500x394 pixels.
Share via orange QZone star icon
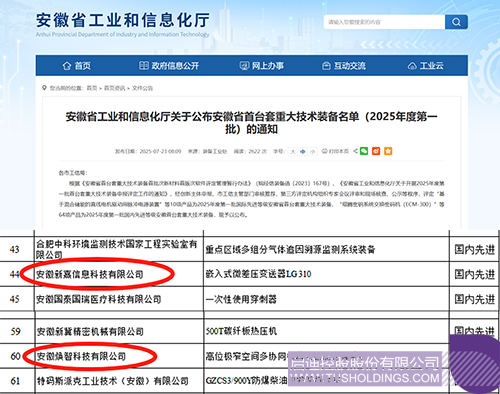pos(388,151)
